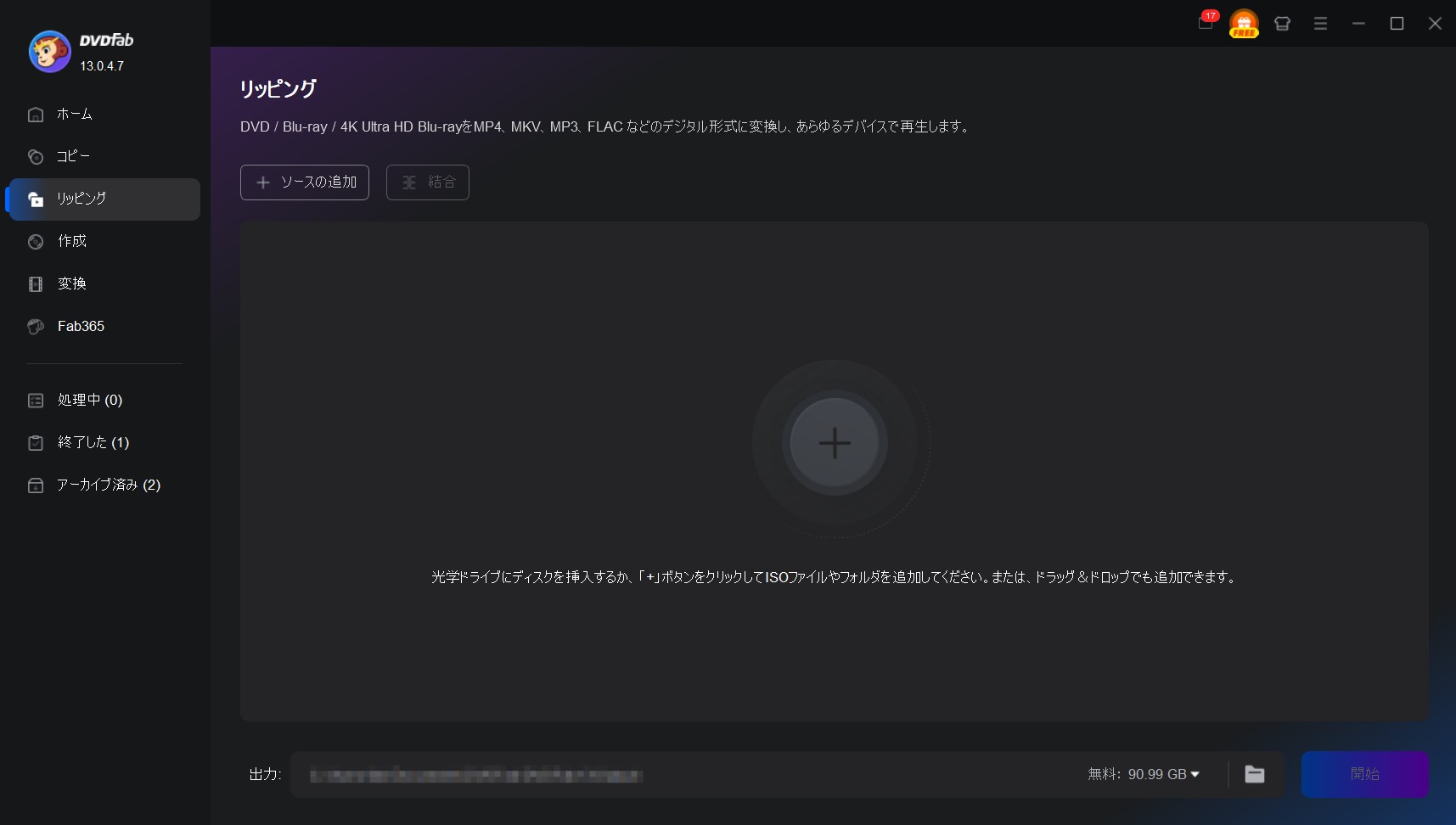Click the FREE gift promotion icon

(x=1244, y=23)
